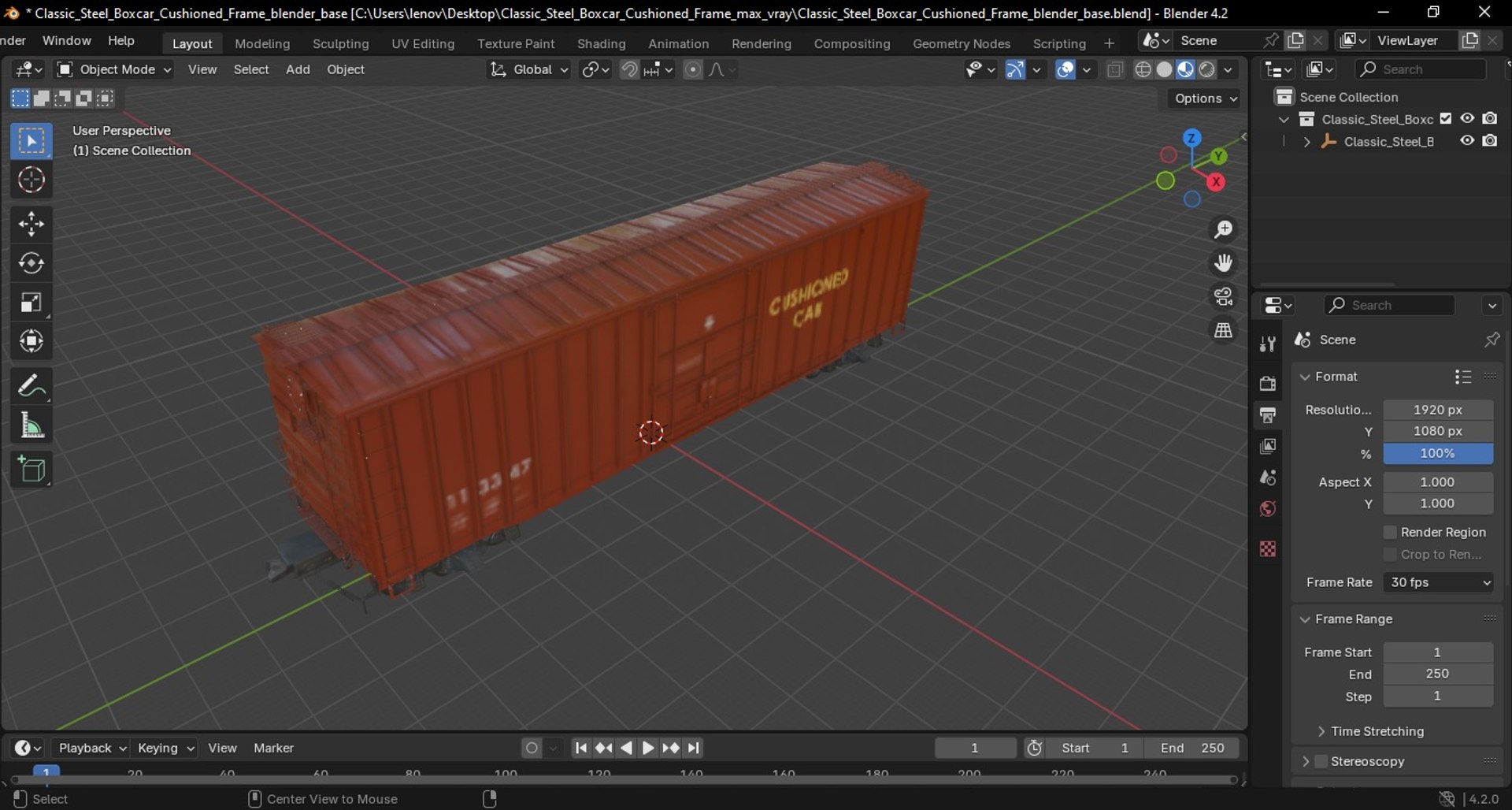Disable Classic_Steel_Boxc collection in renders
The width and height of the screenshot is (1512, 810).
1490,119
